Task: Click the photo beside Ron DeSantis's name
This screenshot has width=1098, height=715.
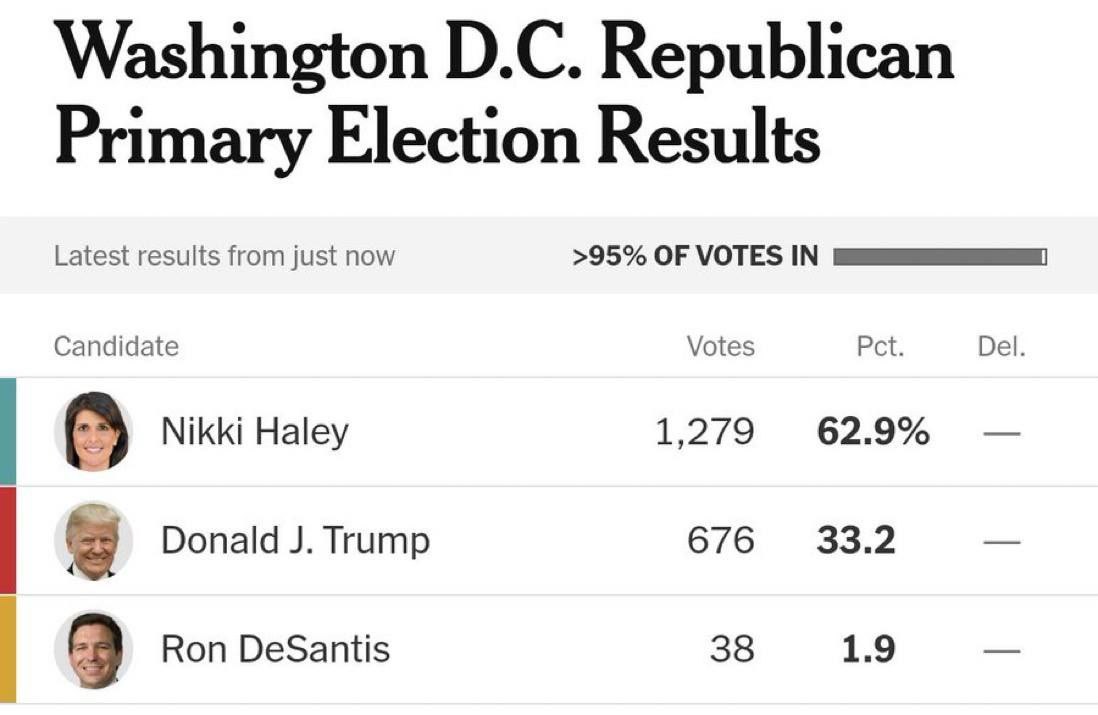Action: tap(92, 650)
